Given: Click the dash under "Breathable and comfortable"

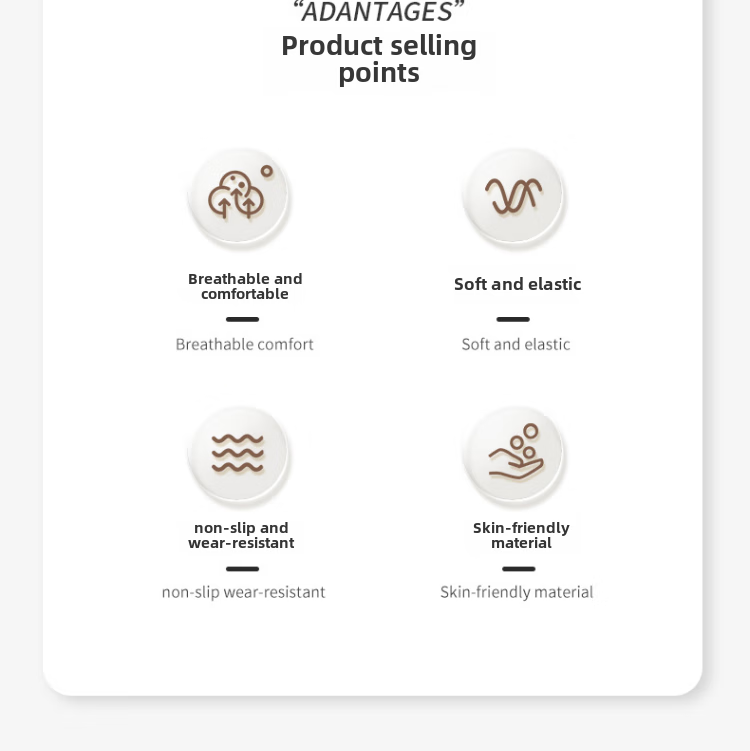Looking at the screenshot, I should tap(242, 320).
